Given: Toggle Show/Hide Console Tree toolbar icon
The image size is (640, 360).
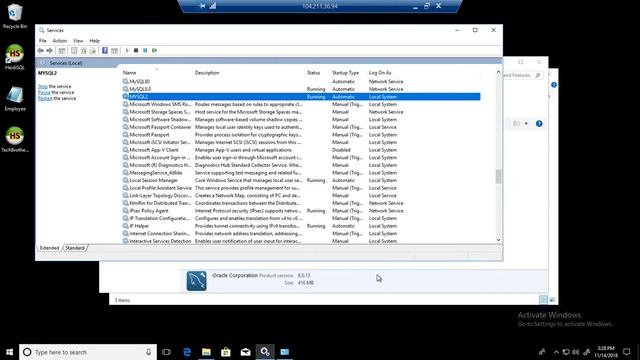Looking at the screenshot, I should (62, 51).
